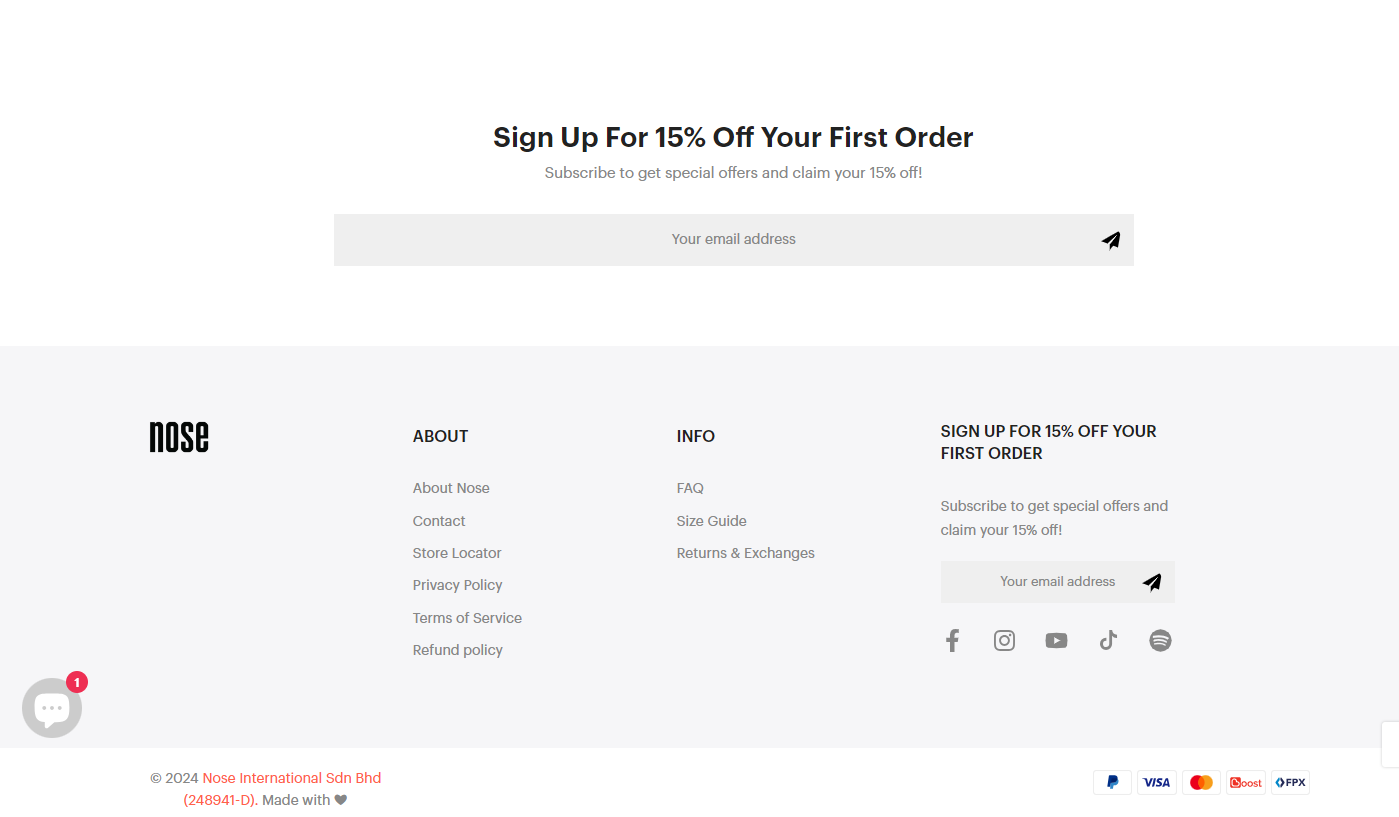
Task: View the Privacy Policy
Action: tap(457, 585)
